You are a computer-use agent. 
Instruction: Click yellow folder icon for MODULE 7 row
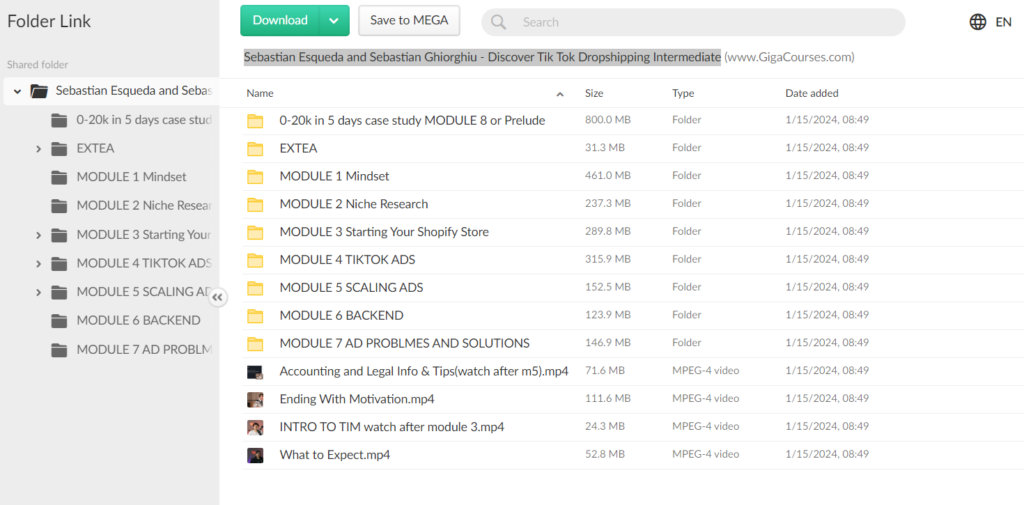coord(255,344)
